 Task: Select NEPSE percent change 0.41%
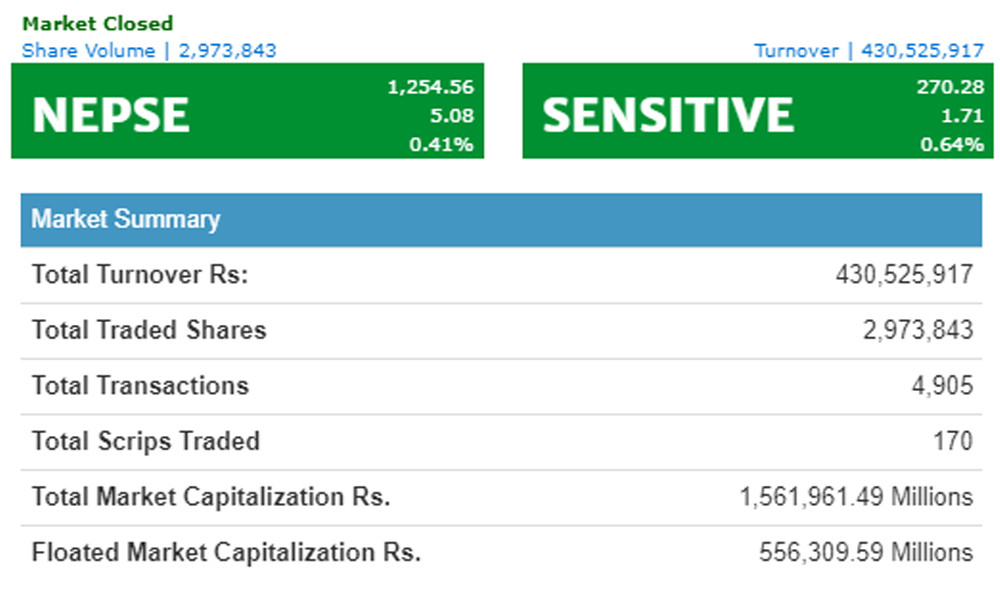[441, 144]
